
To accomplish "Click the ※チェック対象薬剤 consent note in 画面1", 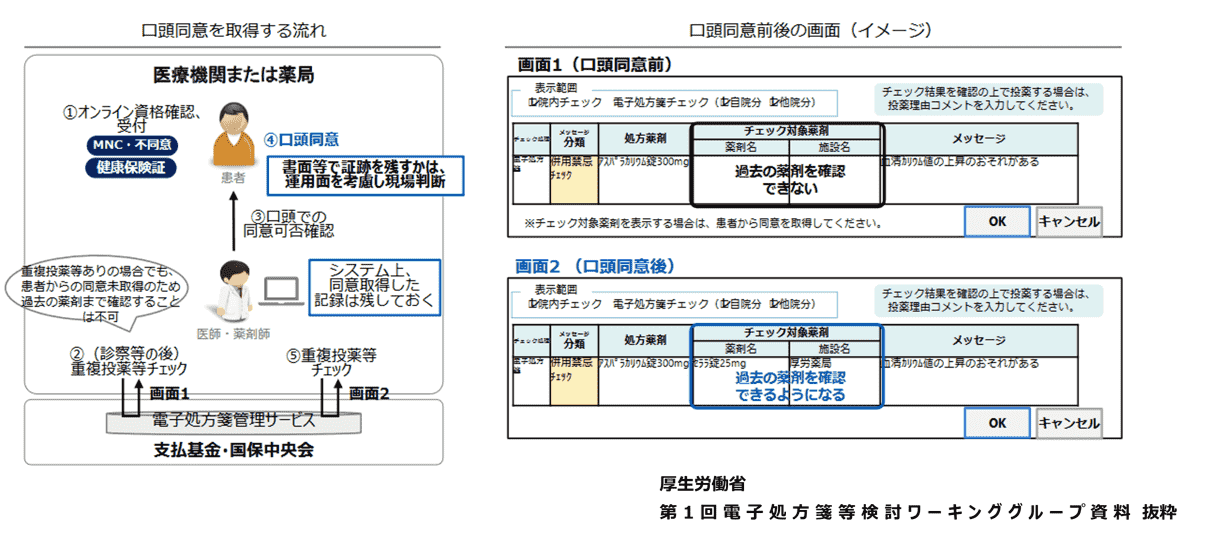I will point(702,223).
